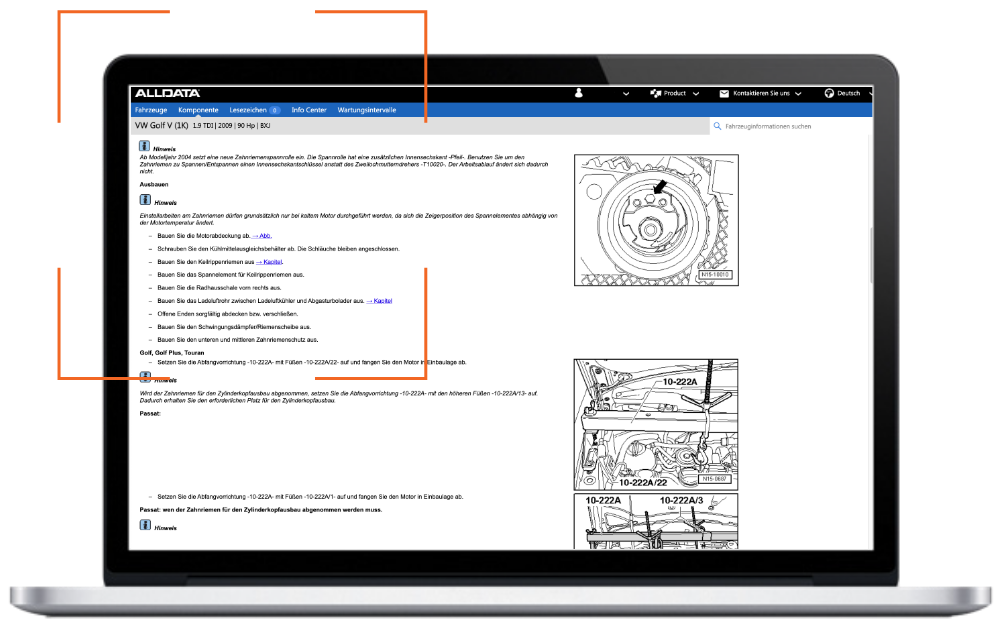This screenshot has width=1002, height=625.
Task: Open the Product dropdown menu
Action: point(676,93)
